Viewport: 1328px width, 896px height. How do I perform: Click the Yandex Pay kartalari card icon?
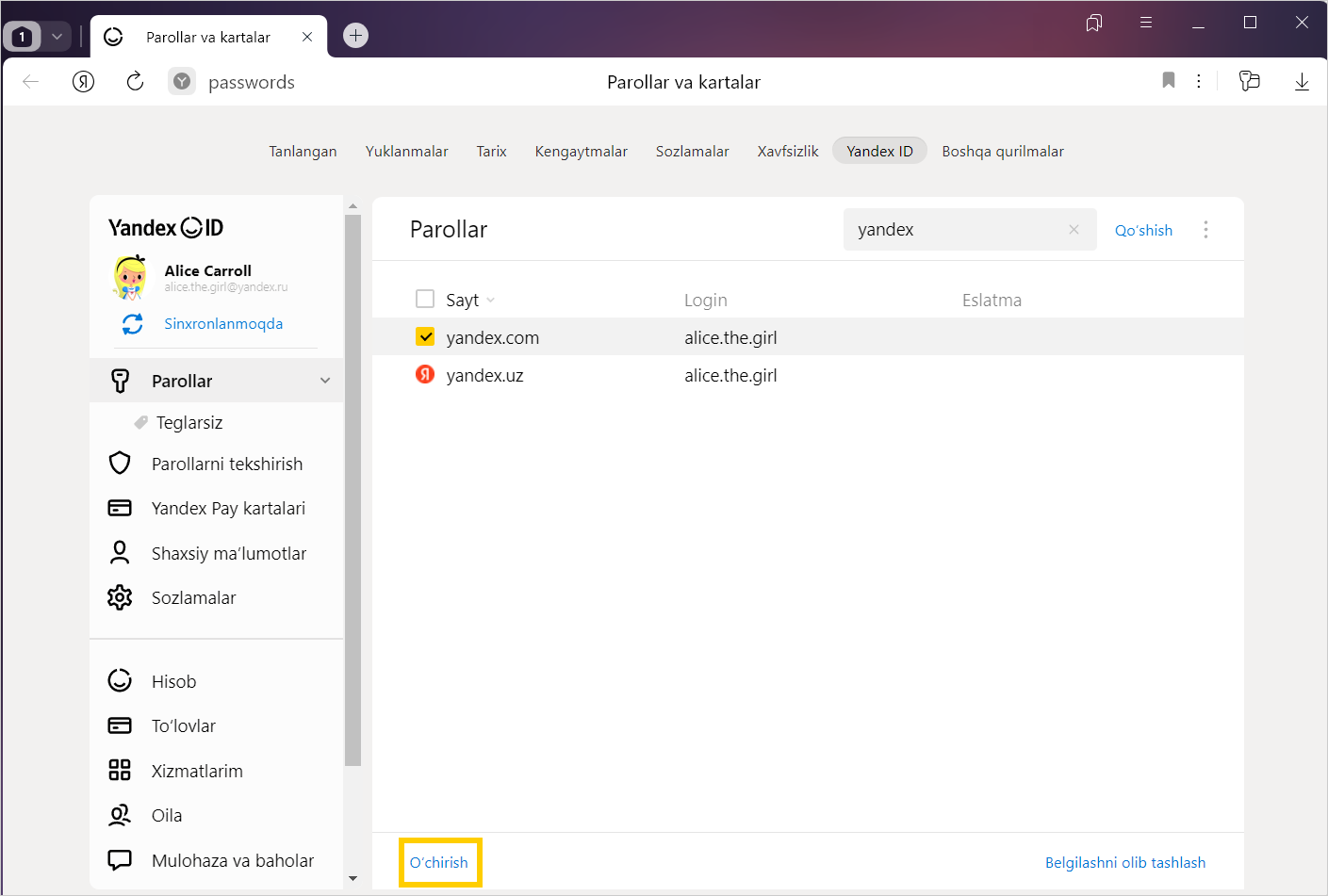(120, 508)
